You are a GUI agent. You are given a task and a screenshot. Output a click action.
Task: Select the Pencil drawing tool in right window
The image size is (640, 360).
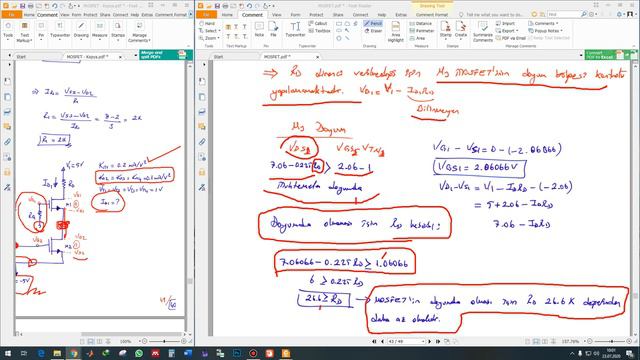coord(373,24)
